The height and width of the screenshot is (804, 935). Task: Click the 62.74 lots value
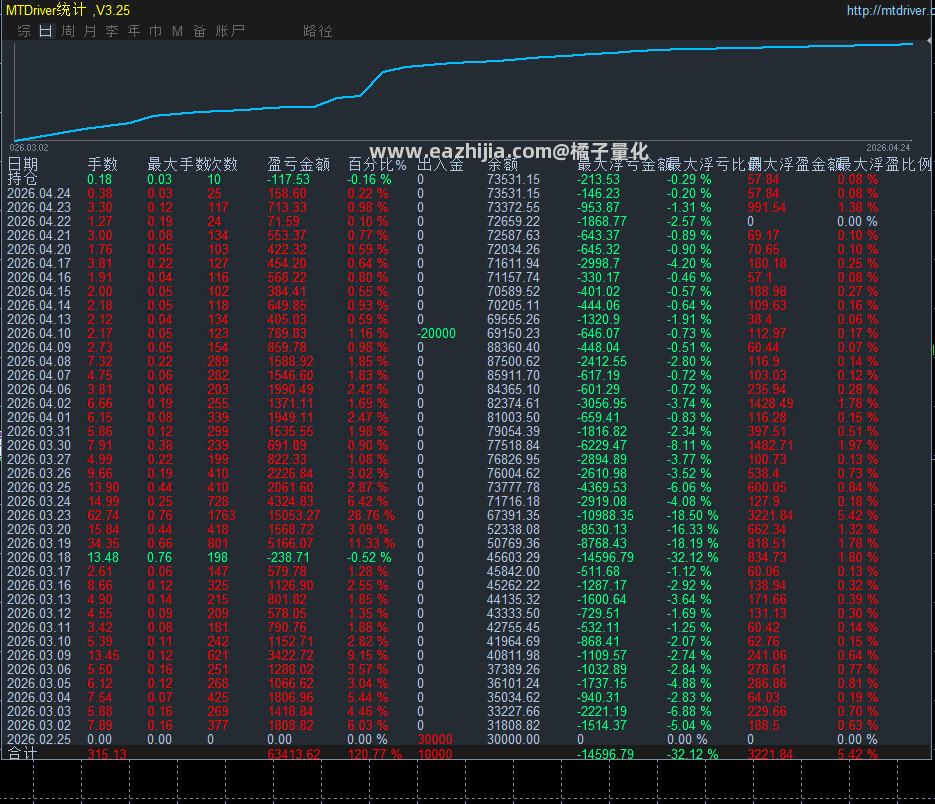coord(103,515)
